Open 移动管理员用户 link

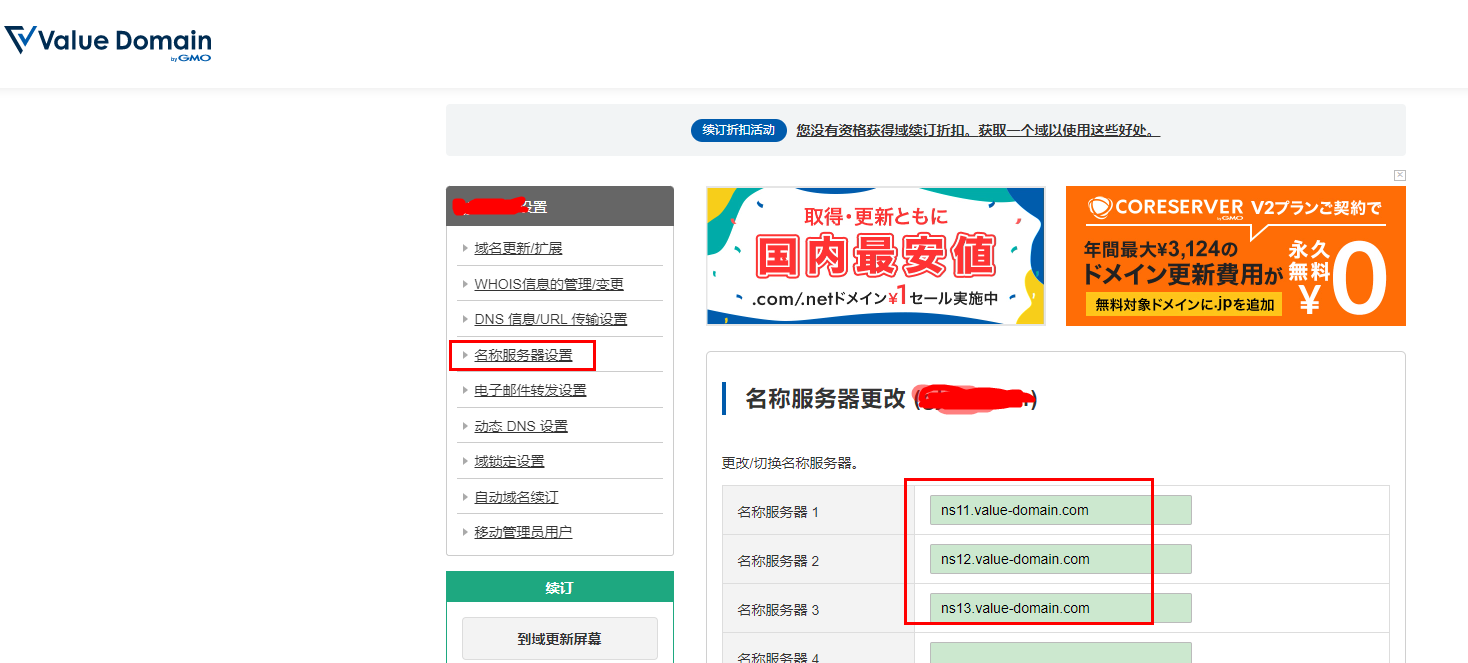(523, 532)
